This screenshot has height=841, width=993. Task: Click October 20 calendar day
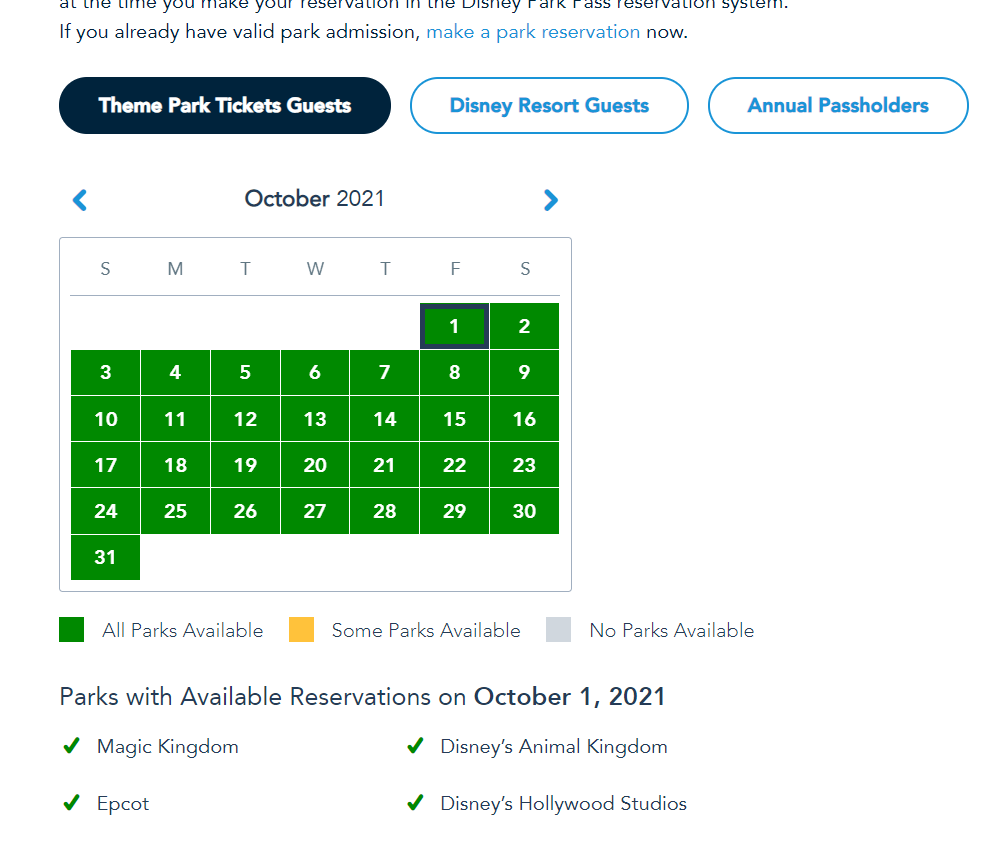[315, 465]
